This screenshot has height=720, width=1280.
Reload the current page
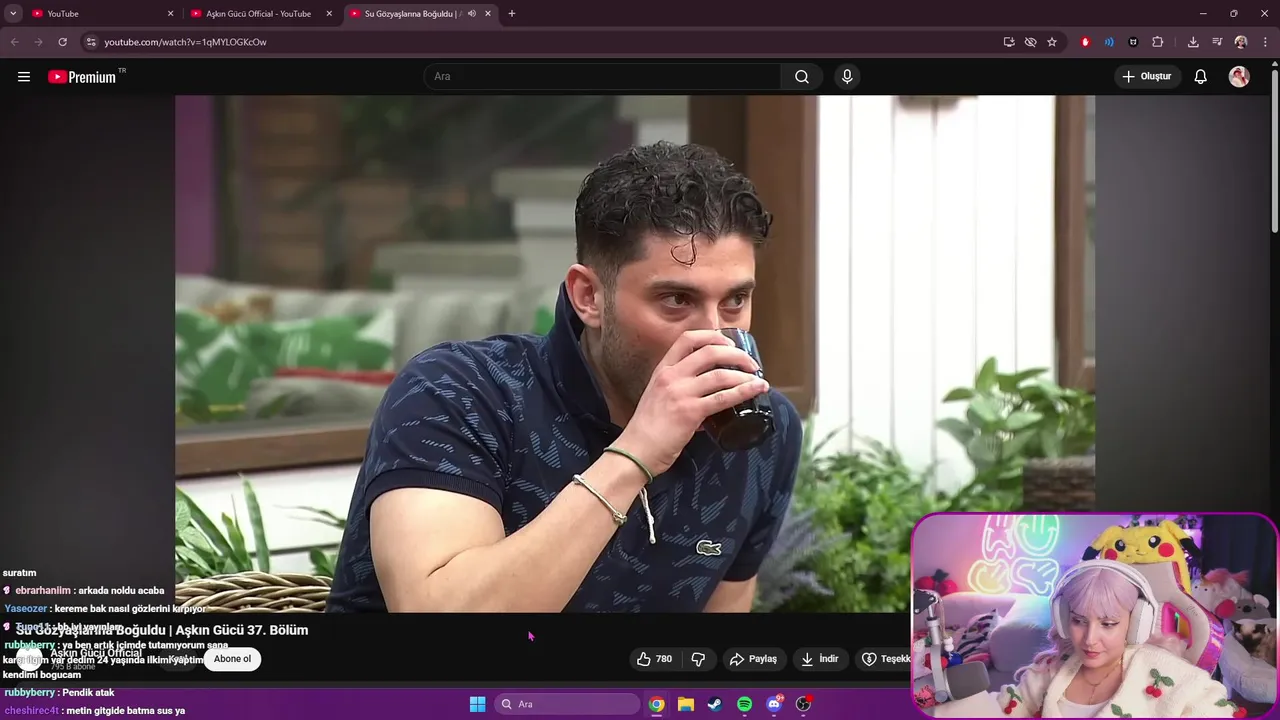(x=62, y=42)
